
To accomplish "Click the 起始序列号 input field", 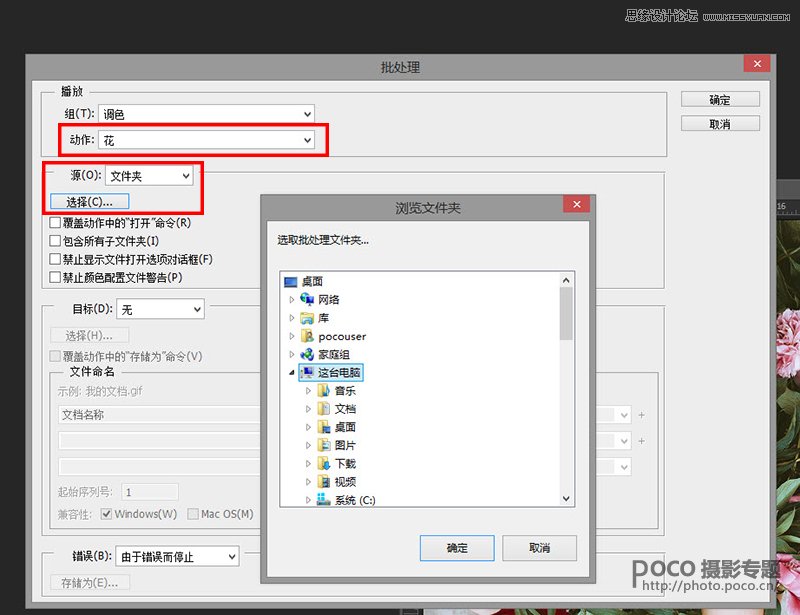I will tap(150, 492).
